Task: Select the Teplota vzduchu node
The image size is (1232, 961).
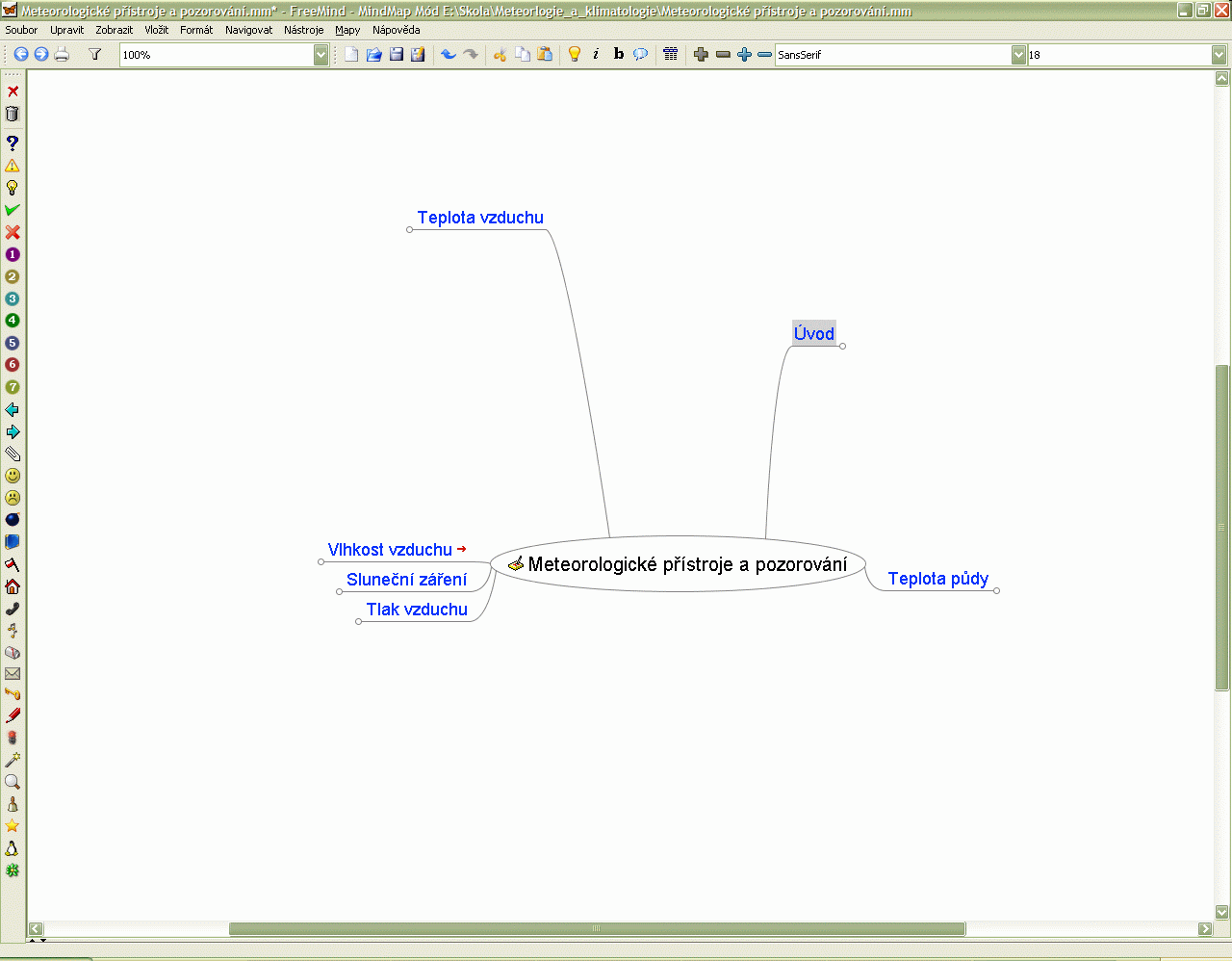Action: click(480, 218)
